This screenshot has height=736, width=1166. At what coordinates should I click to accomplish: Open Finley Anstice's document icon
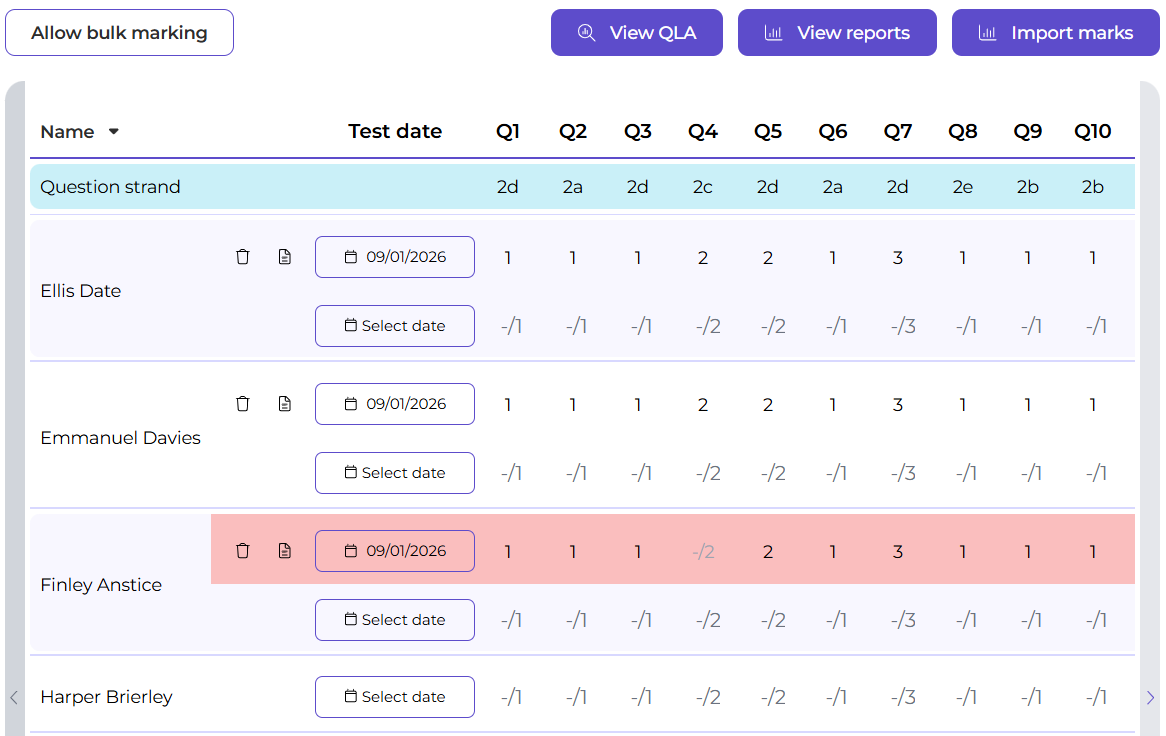(285, 551)
